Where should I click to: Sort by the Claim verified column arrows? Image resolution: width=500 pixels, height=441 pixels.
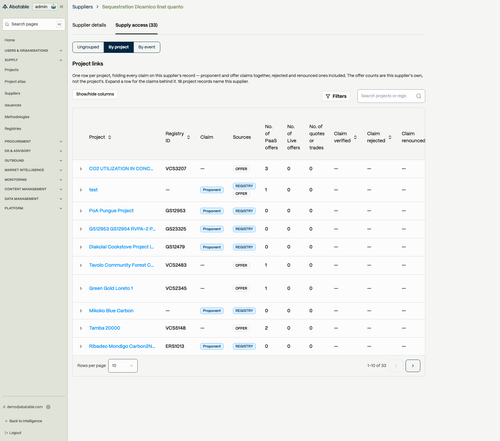pyautogui.click(x=355, y=137)
